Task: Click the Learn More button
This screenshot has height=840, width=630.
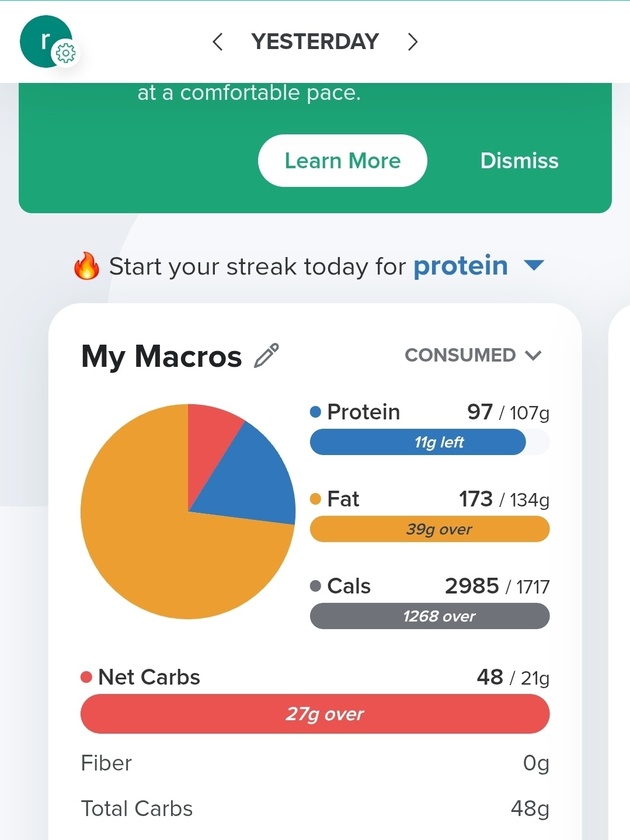Action: tap(342, 161)
